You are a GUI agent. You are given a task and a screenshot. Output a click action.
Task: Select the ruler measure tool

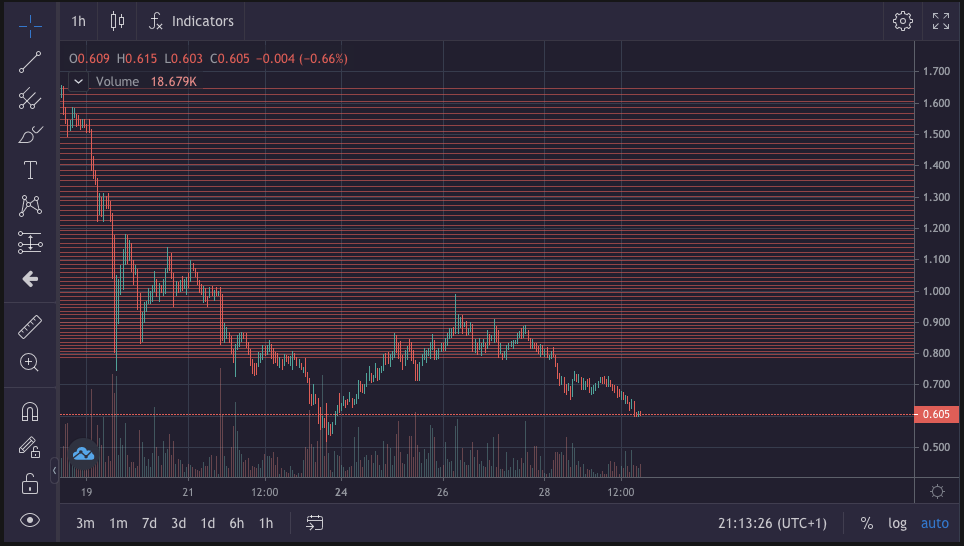(30, 327)
